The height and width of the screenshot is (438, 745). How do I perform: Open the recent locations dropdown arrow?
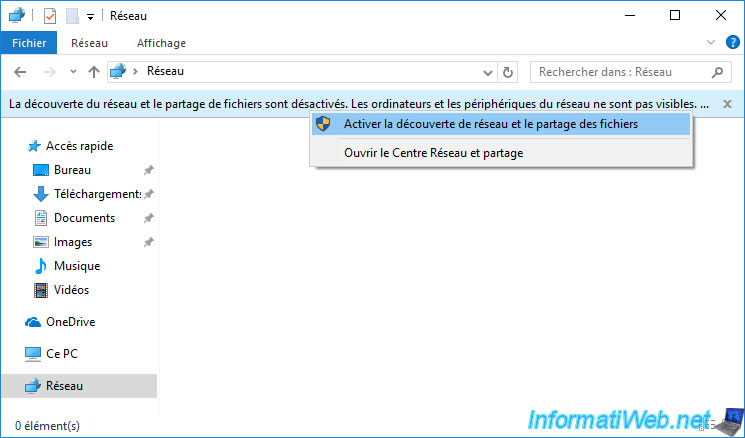[x=73, y=72]
